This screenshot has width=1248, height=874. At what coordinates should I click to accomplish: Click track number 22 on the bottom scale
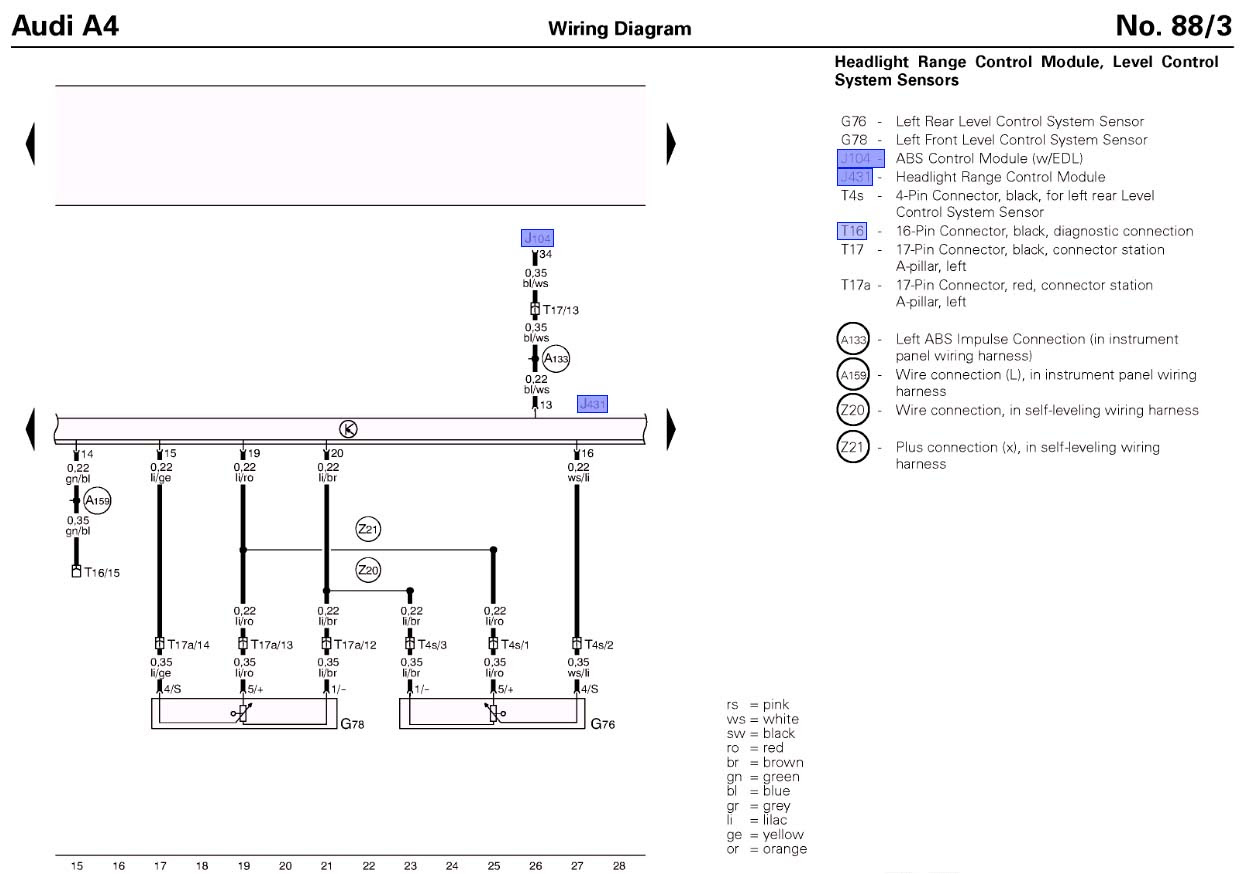click(x=368, y=866)
